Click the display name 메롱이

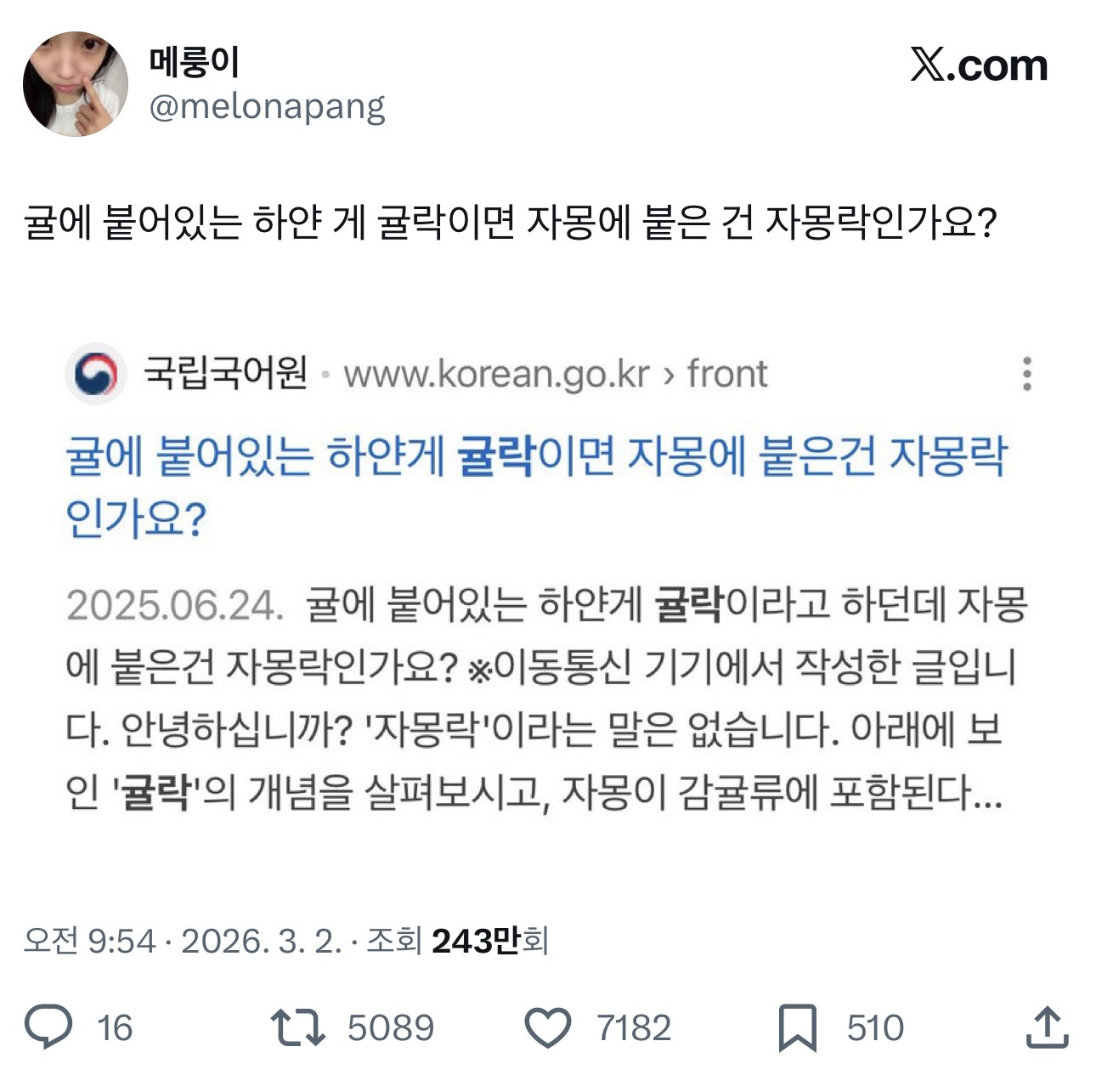(x=195, y=62)
